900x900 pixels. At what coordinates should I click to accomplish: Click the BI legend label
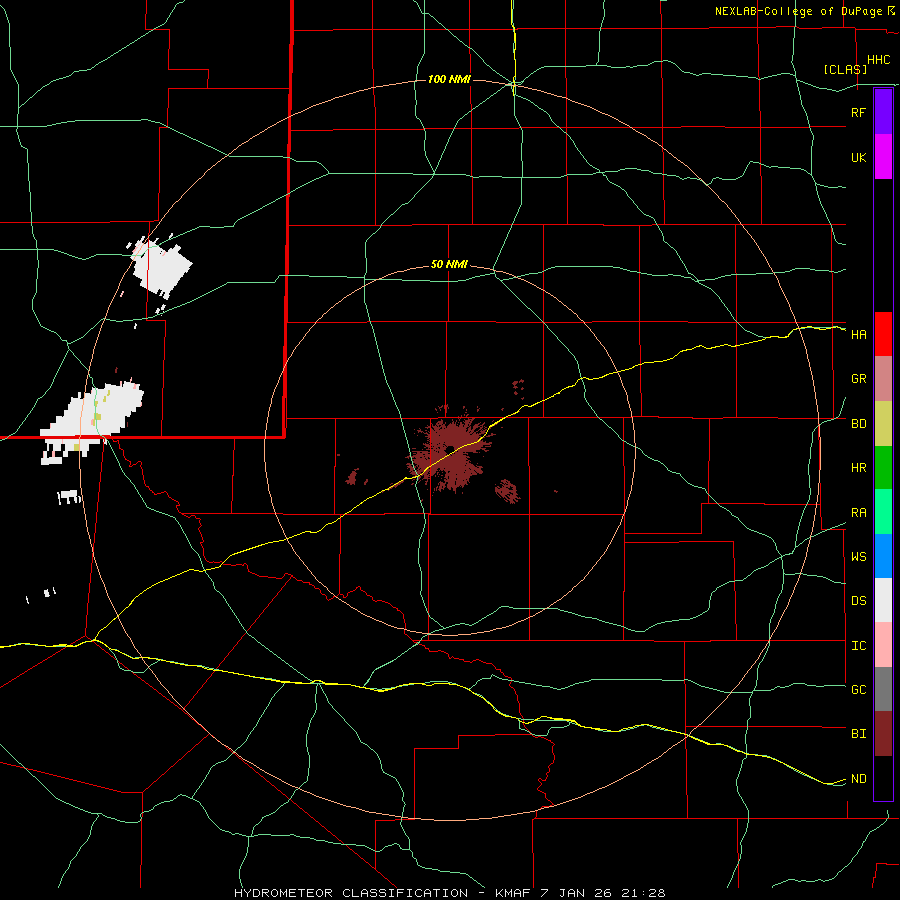point(858,734)
